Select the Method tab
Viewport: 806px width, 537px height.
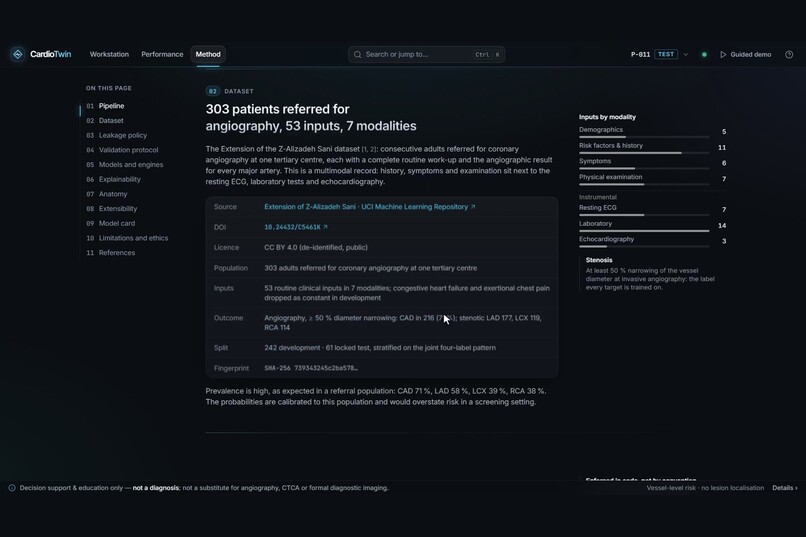tap(208, 54)
